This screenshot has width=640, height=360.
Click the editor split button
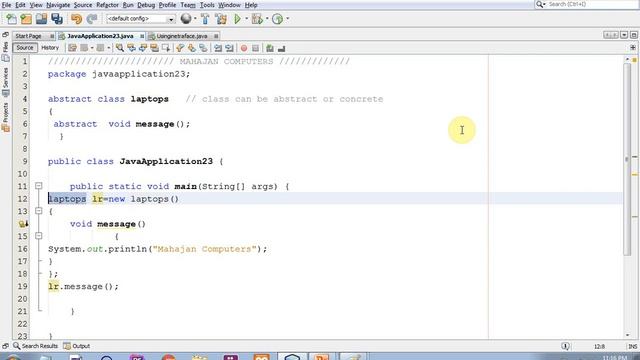633,48
